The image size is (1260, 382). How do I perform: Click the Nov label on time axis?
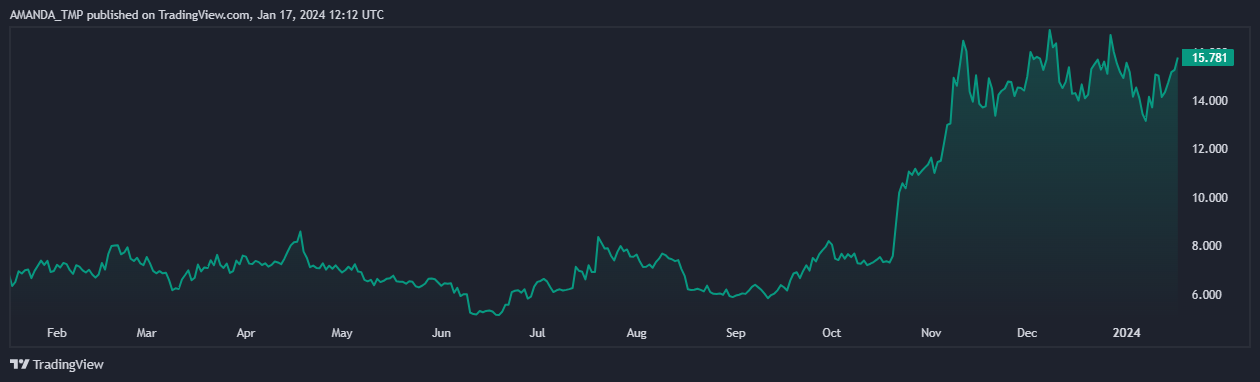point(932,332)
